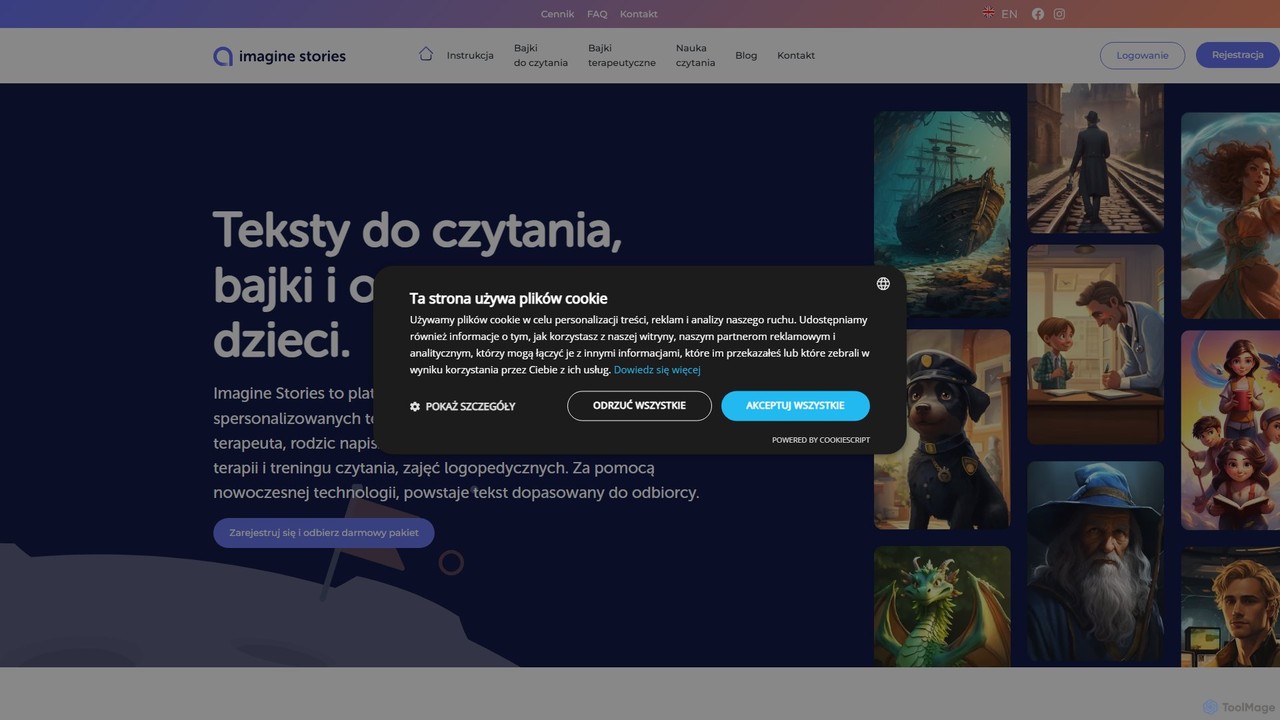Open the blond man illustration
Image resolution: width=1280 pixels, height=720 pixels.
[x=1230, y=606]
